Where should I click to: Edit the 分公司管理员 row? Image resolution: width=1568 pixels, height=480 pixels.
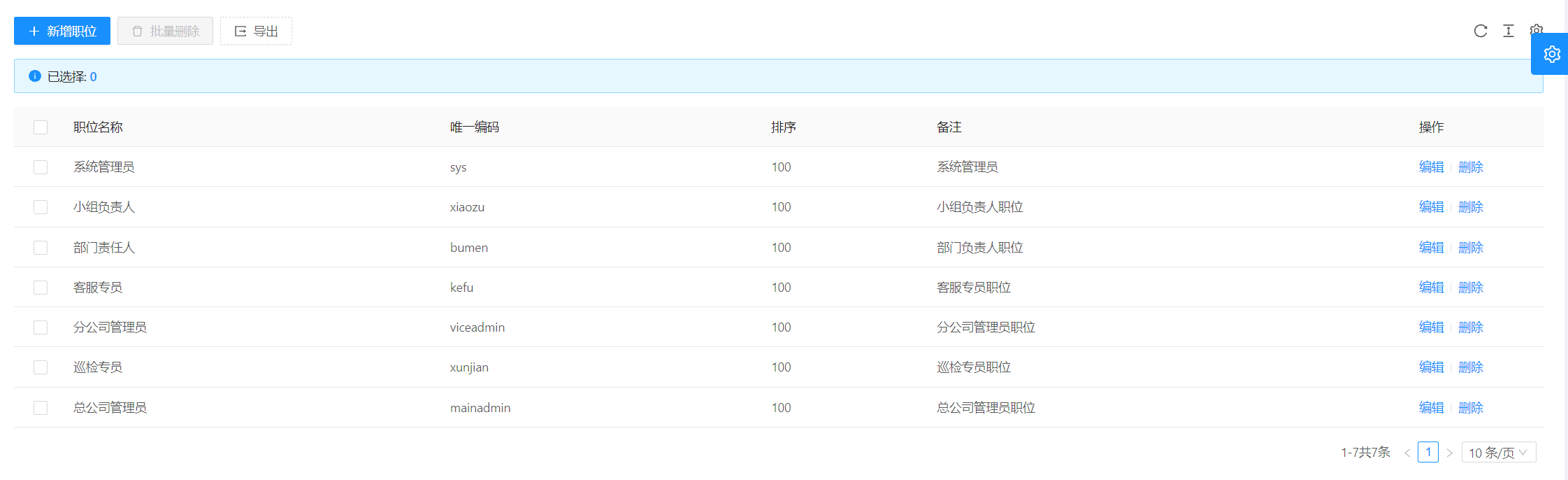click(x=1431, y=327)
